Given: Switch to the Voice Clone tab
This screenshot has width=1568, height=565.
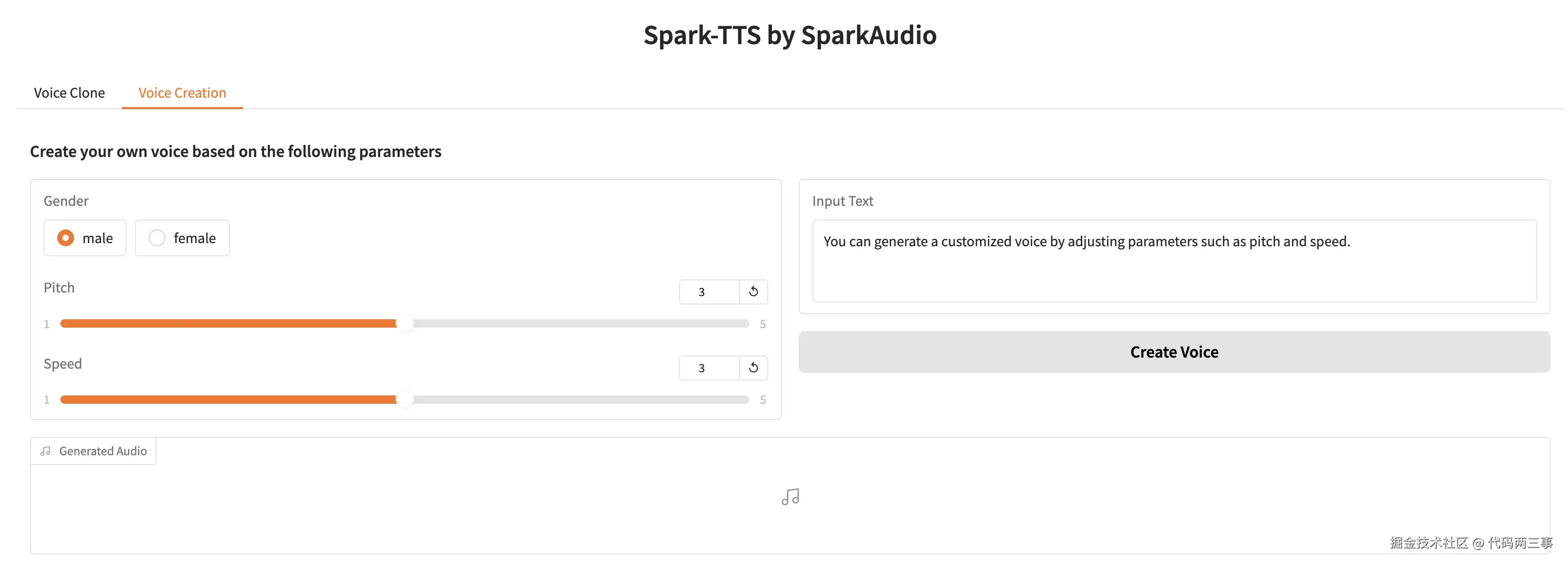Looking at the screenshot, I should pyautogui.click(x=69, y=92).
